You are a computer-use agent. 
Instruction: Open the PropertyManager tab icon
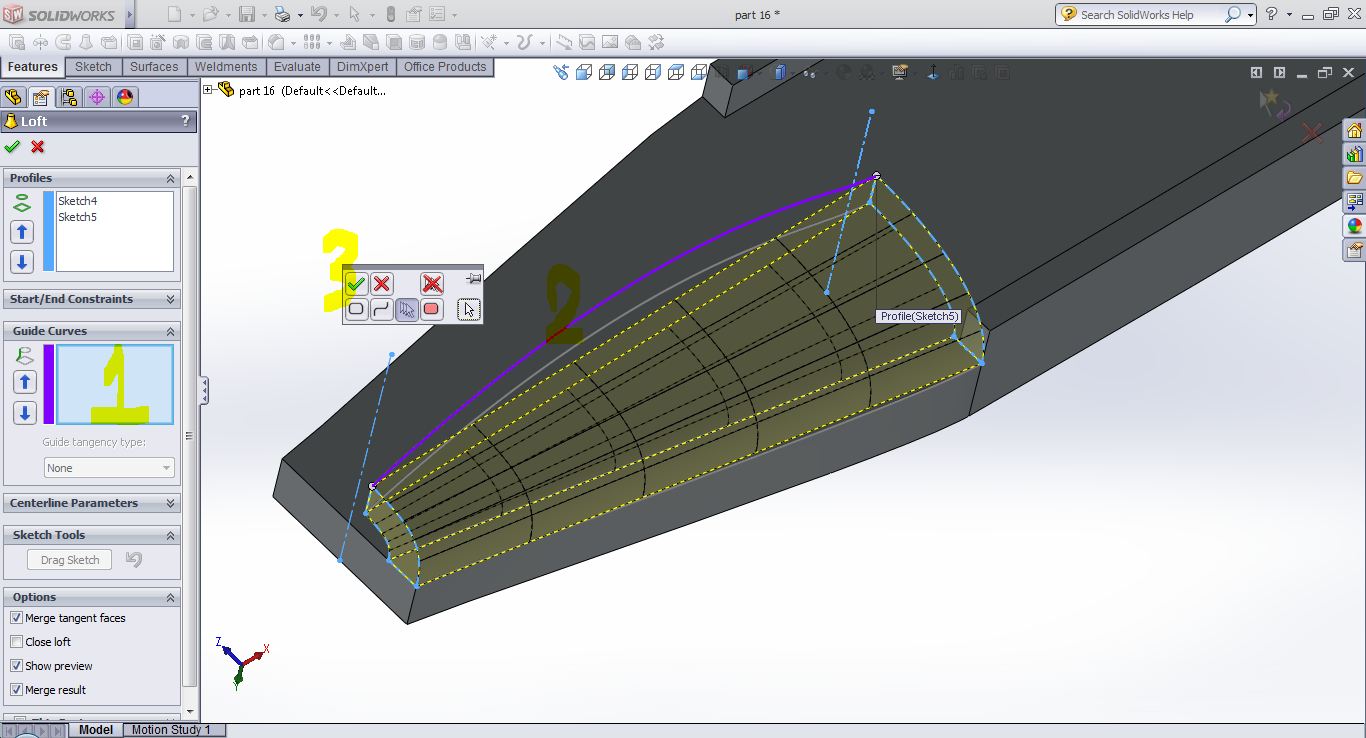tap(40, 97)
